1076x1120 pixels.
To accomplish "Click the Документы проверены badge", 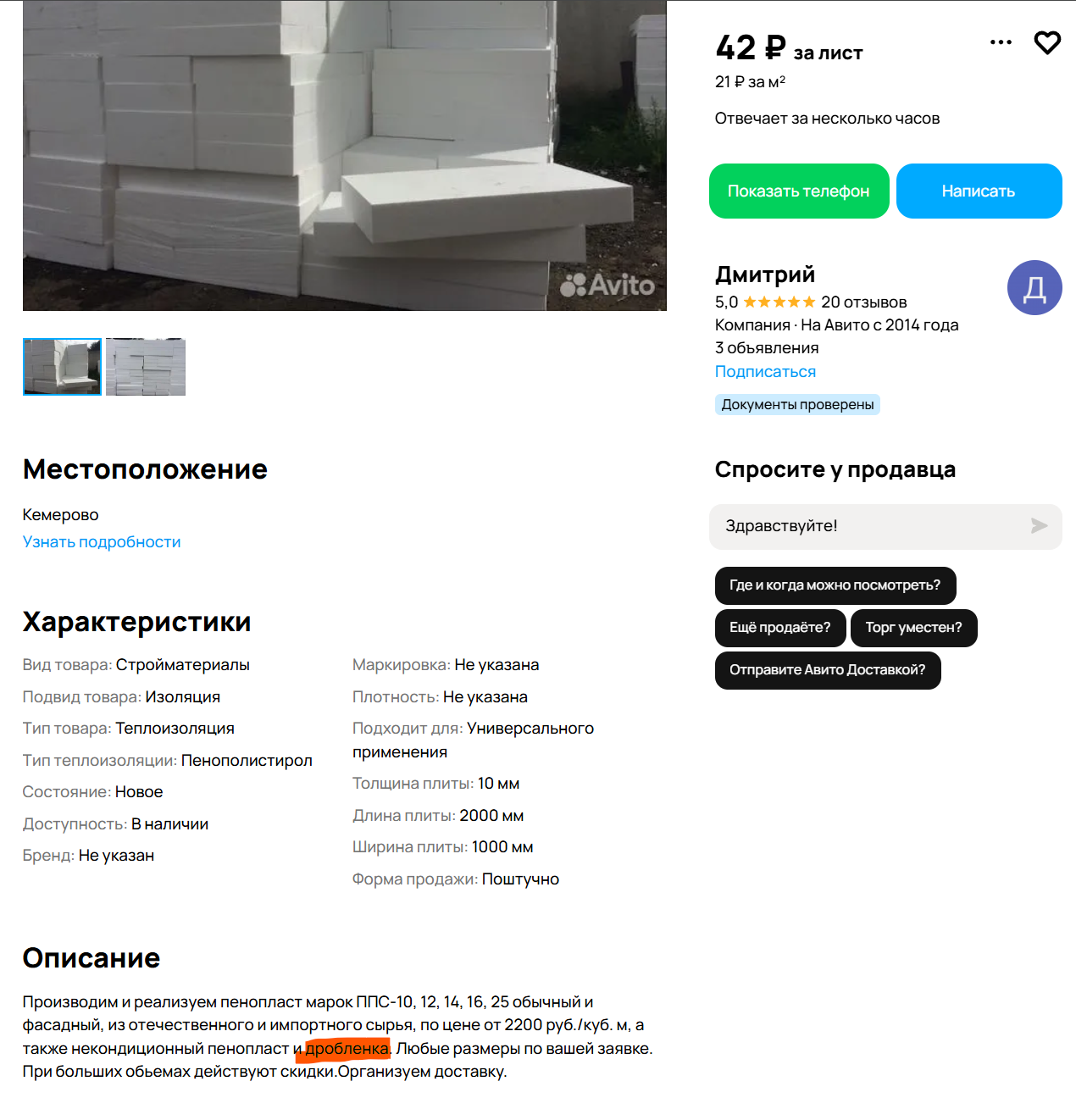I will pyautogui.click(x=797, y=405).
